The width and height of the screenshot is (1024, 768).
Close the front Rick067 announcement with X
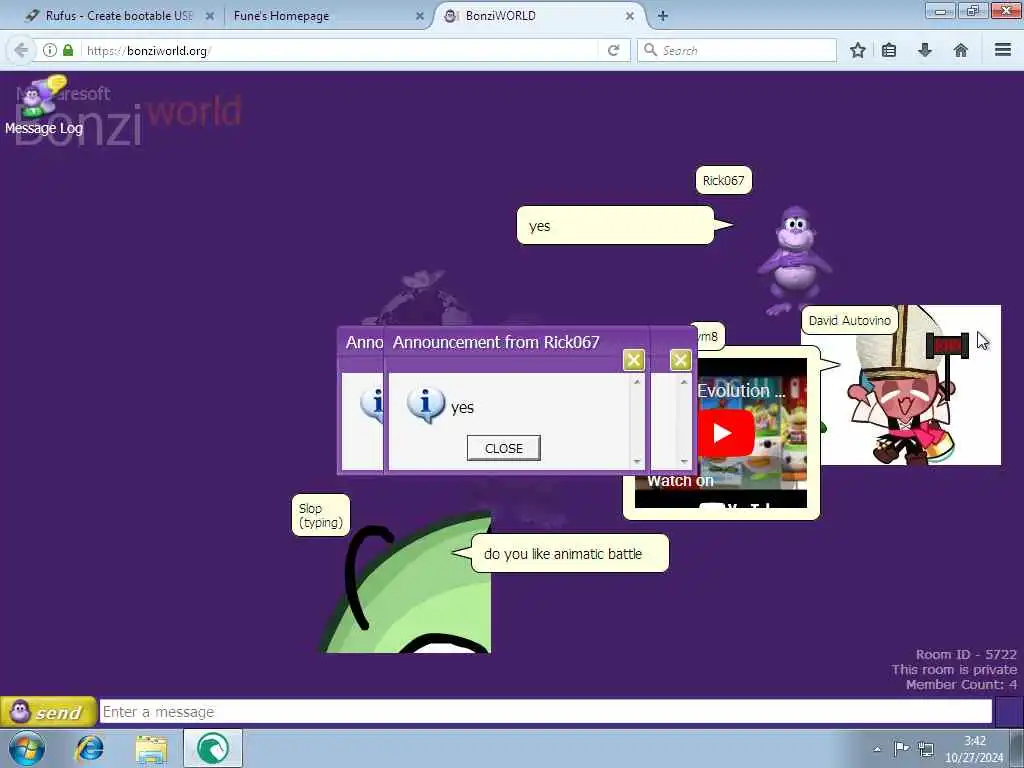pos(633,360)
